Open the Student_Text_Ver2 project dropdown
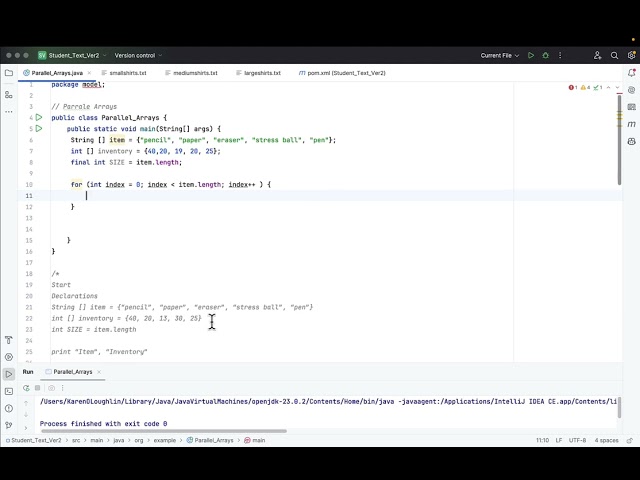 click(73, 56)
